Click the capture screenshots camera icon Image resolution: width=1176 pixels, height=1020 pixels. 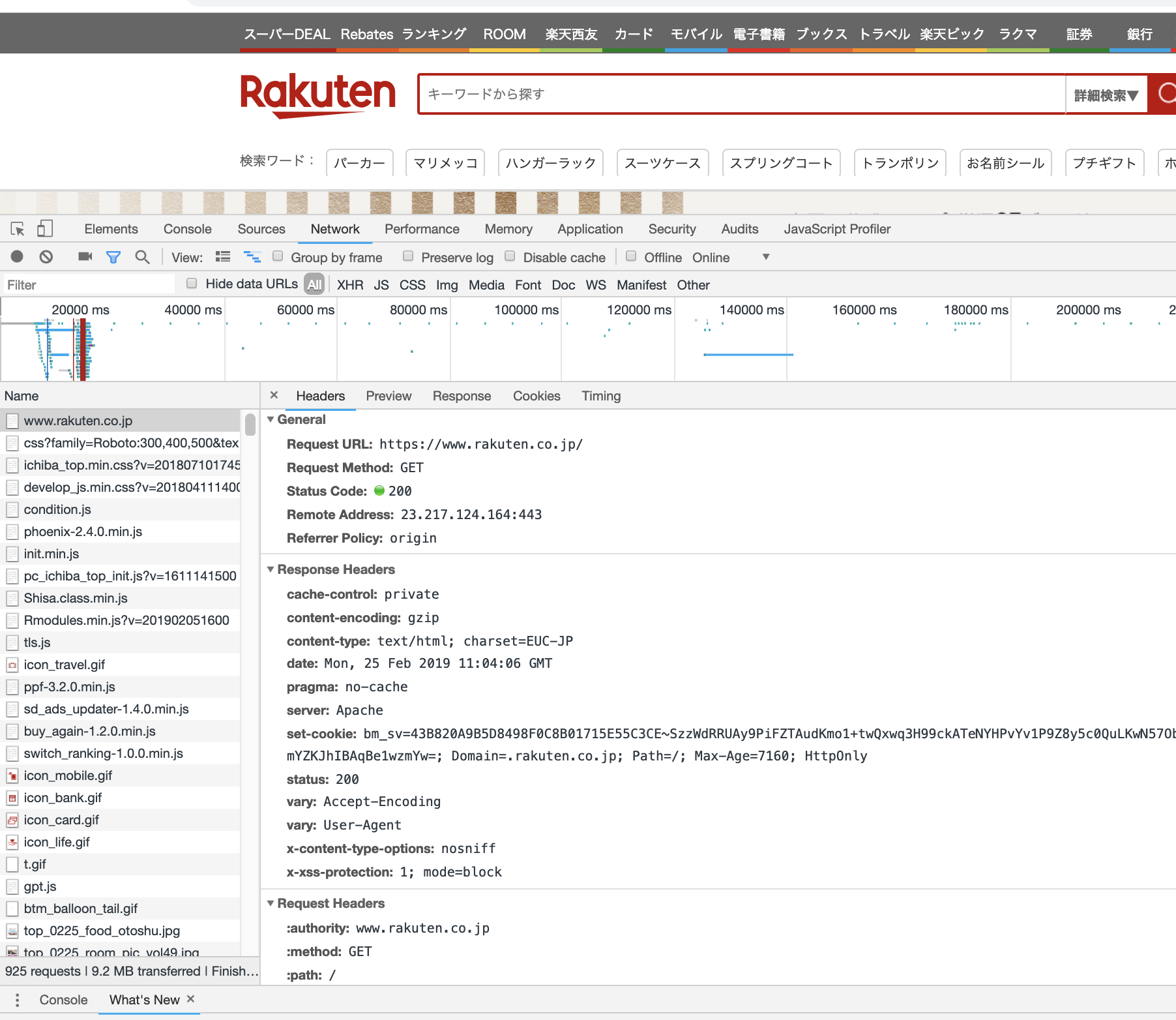coord(85,257)
